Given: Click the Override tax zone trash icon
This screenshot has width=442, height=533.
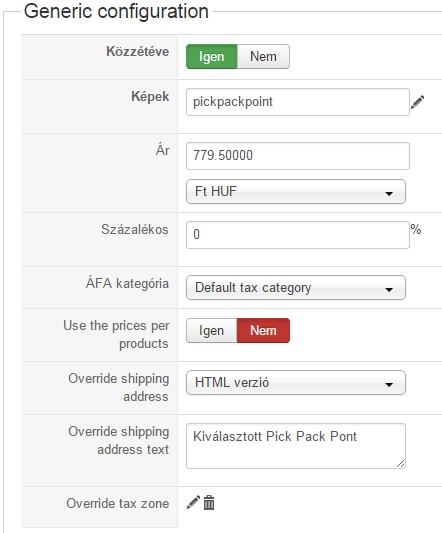Looking at the screenshot, I should [x=209, y=503].
